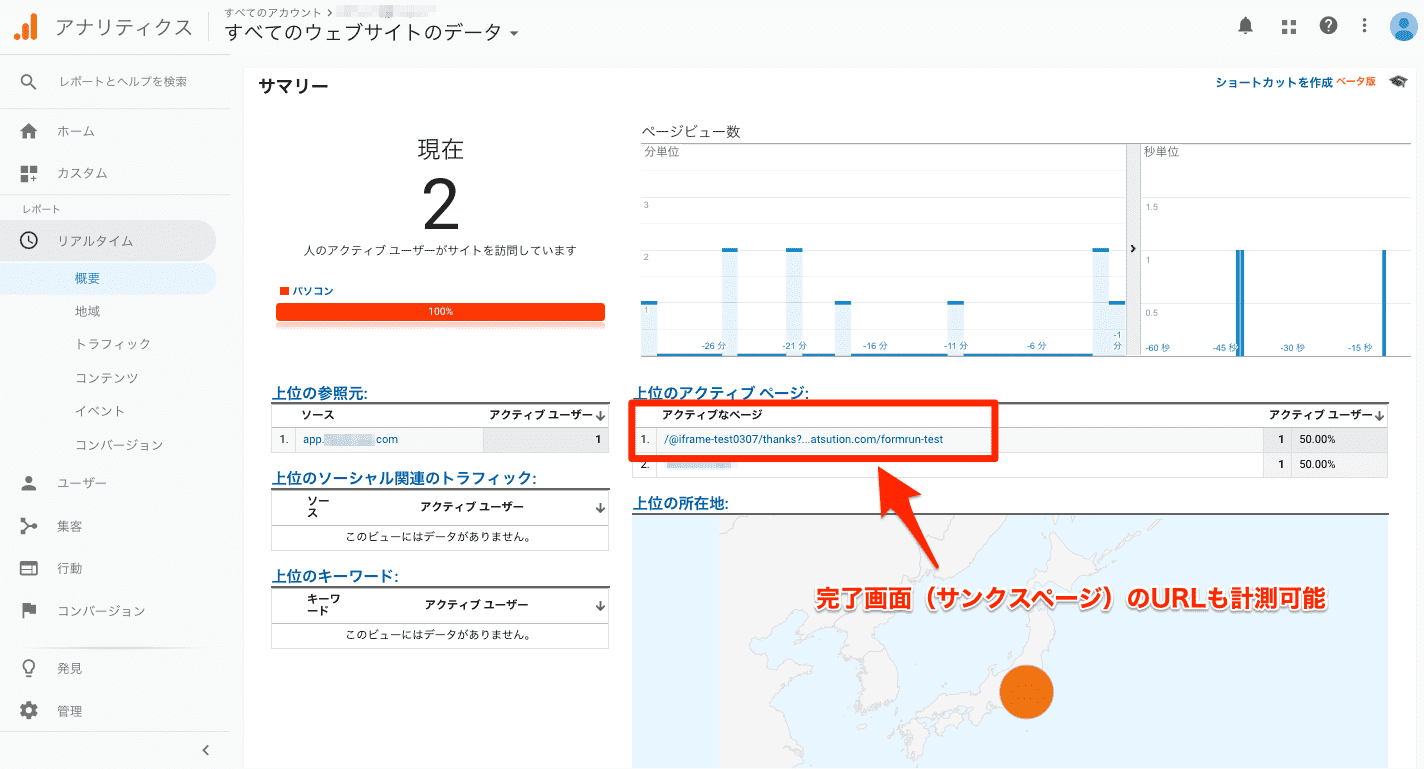Collapse the sidebar with the left chevron
Image resolution: width=1424 pixels, height=769 pixels.
(x=206, y=749)
